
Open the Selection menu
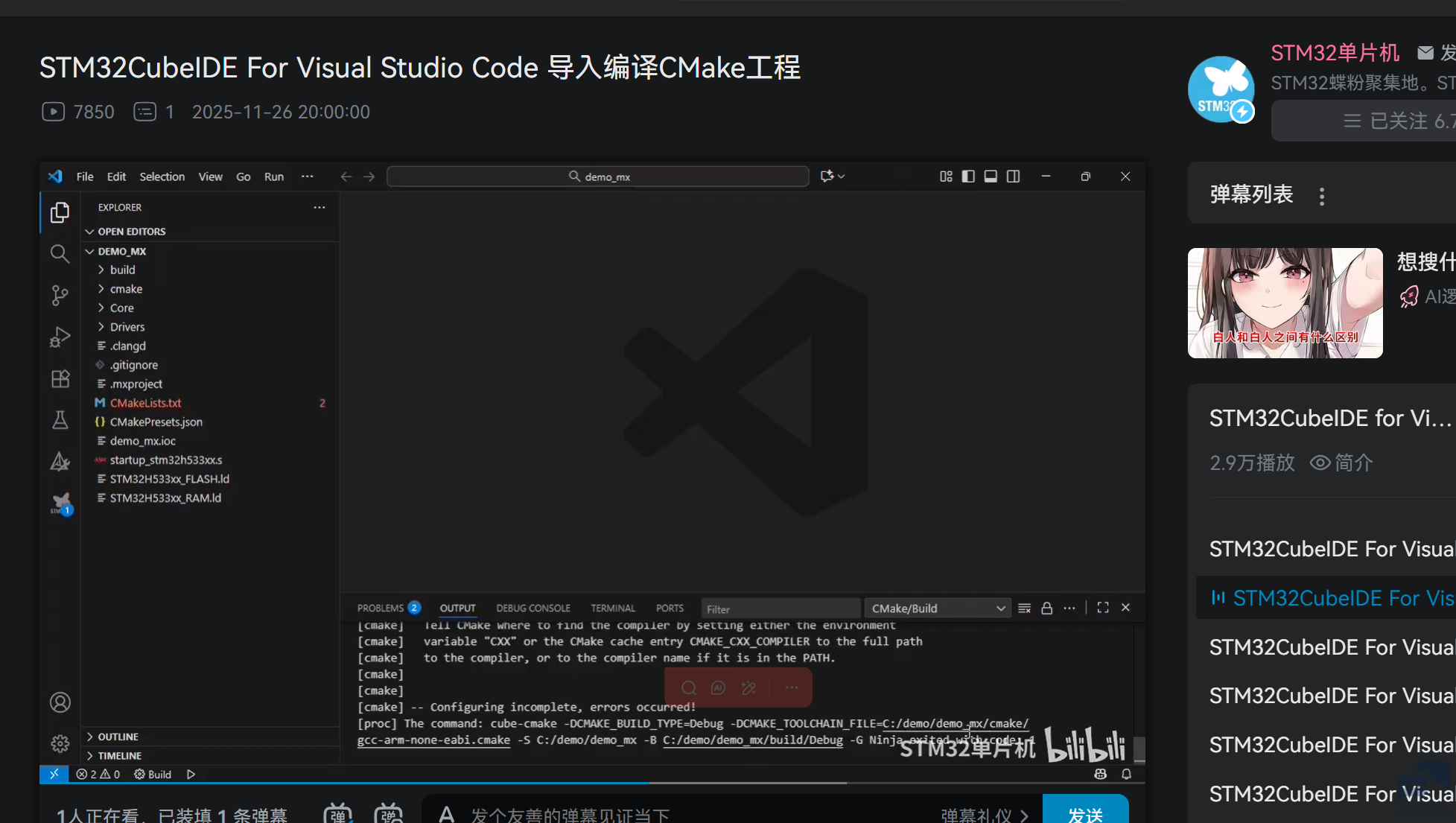[162, 177]
